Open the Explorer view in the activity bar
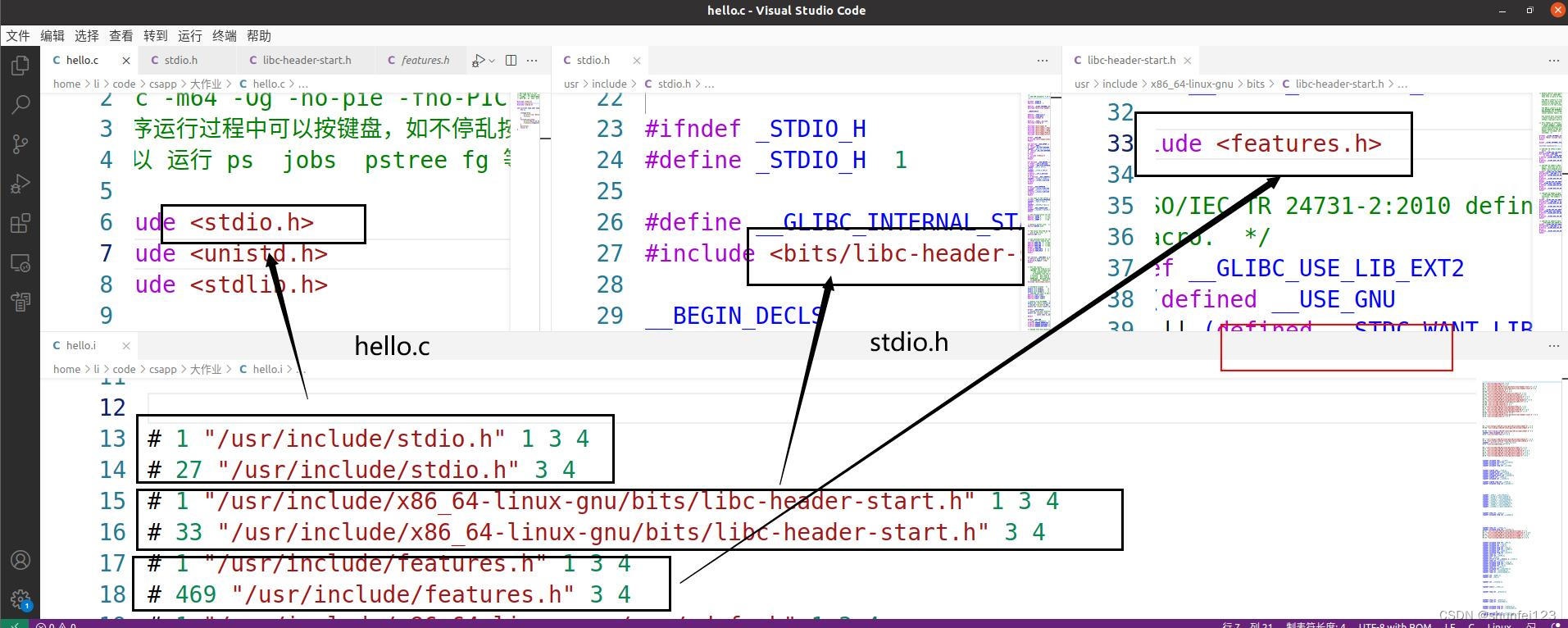The width and height of the screenshot is (1568, 628). tap(20, 66)
